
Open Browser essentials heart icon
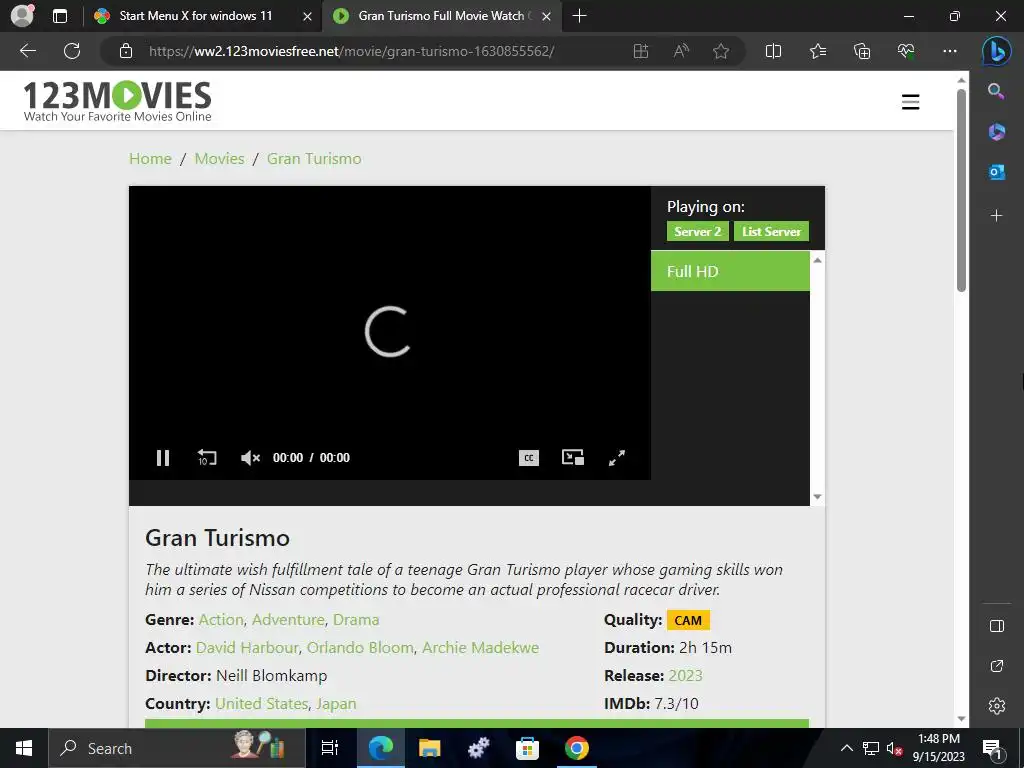click(x=906, y=51)
